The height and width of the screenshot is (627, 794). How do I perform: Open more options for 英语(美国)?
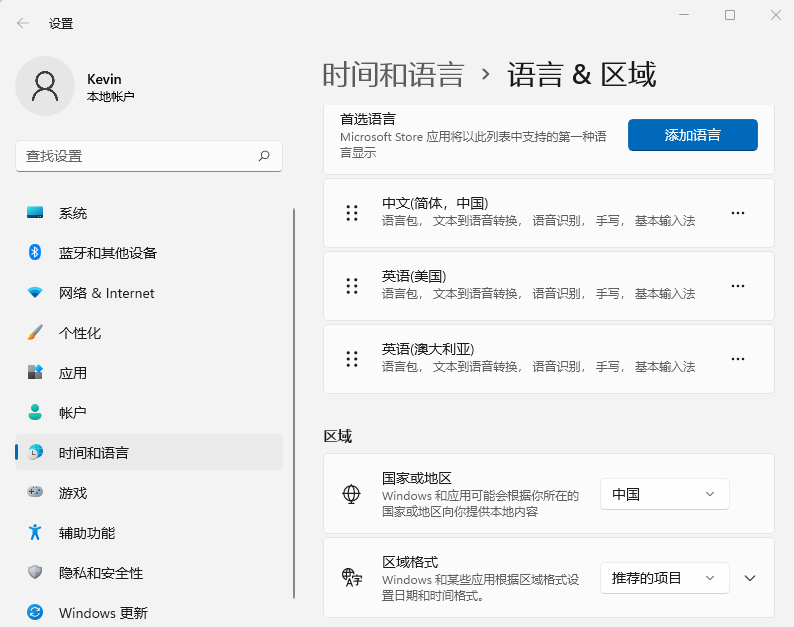738,286
